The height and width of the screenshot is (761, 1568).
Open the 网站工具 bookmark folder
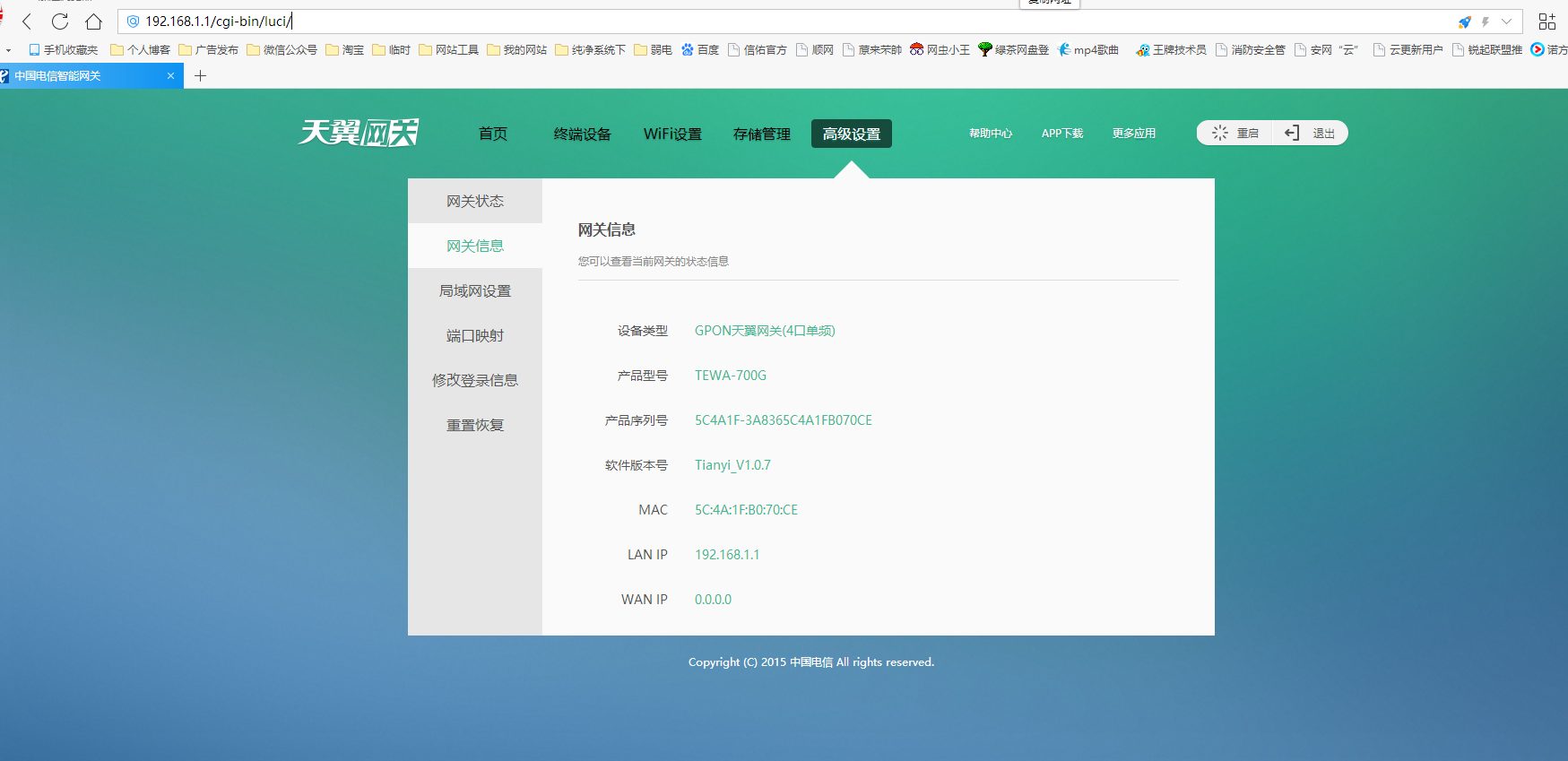pyautogui.click(x=449, y=50)
